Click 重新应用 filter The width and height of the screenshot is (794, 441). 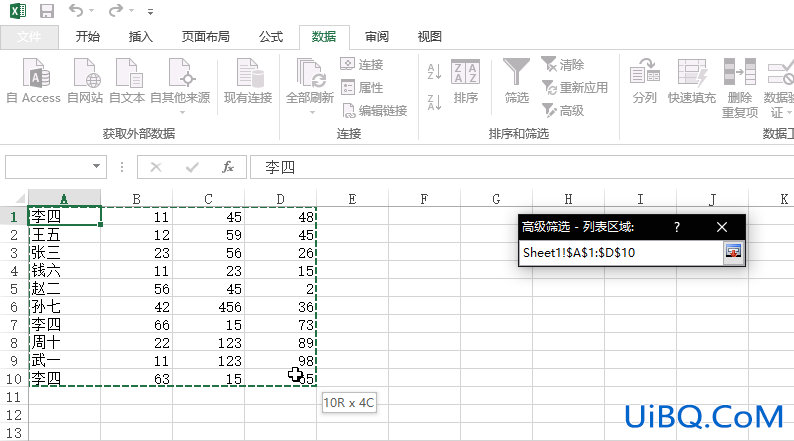(575, 88)
